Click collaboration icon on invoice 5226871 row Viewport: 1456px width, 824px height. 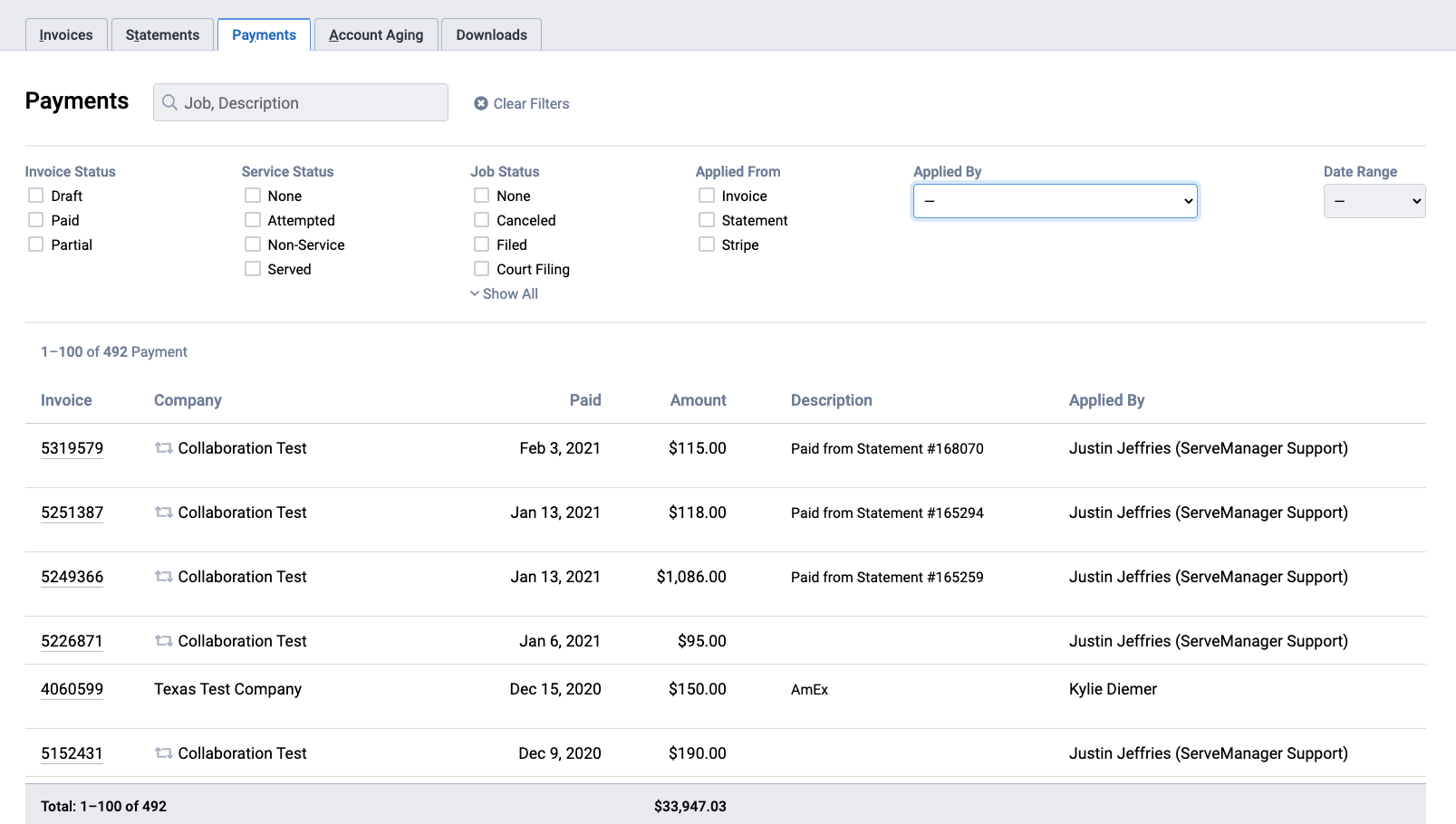coord(164,641)
